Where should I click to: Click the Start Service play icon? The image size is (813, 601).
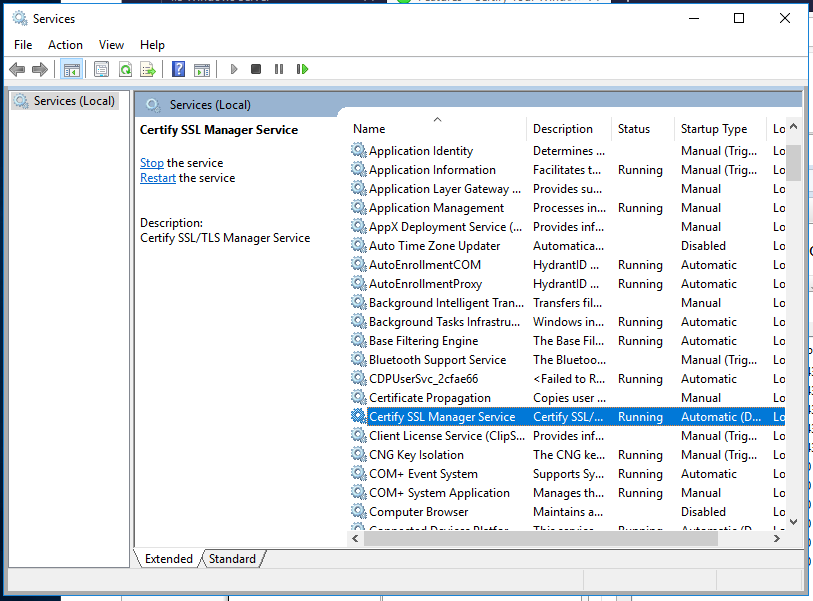(x=234, y=69)
